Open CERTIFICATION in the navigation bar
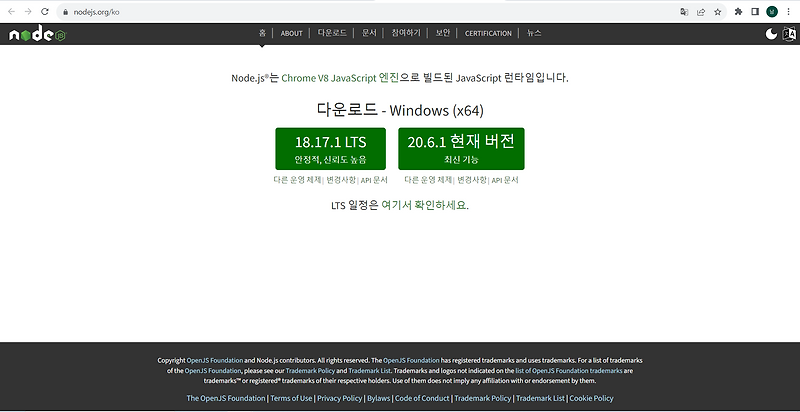This screenshot has width=800, height=412. (x=488, y=33)
